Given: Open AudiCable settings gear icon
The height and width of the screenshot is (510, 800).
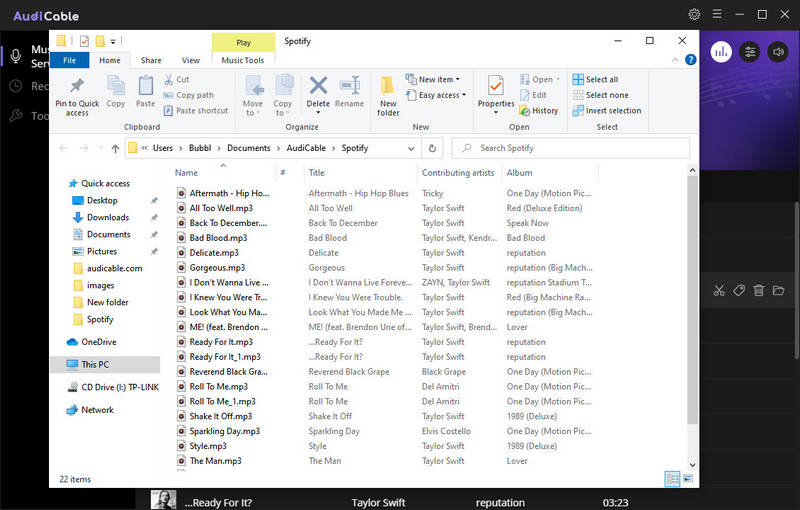Looking at the screenshot, I should click(x=694, y=14).
